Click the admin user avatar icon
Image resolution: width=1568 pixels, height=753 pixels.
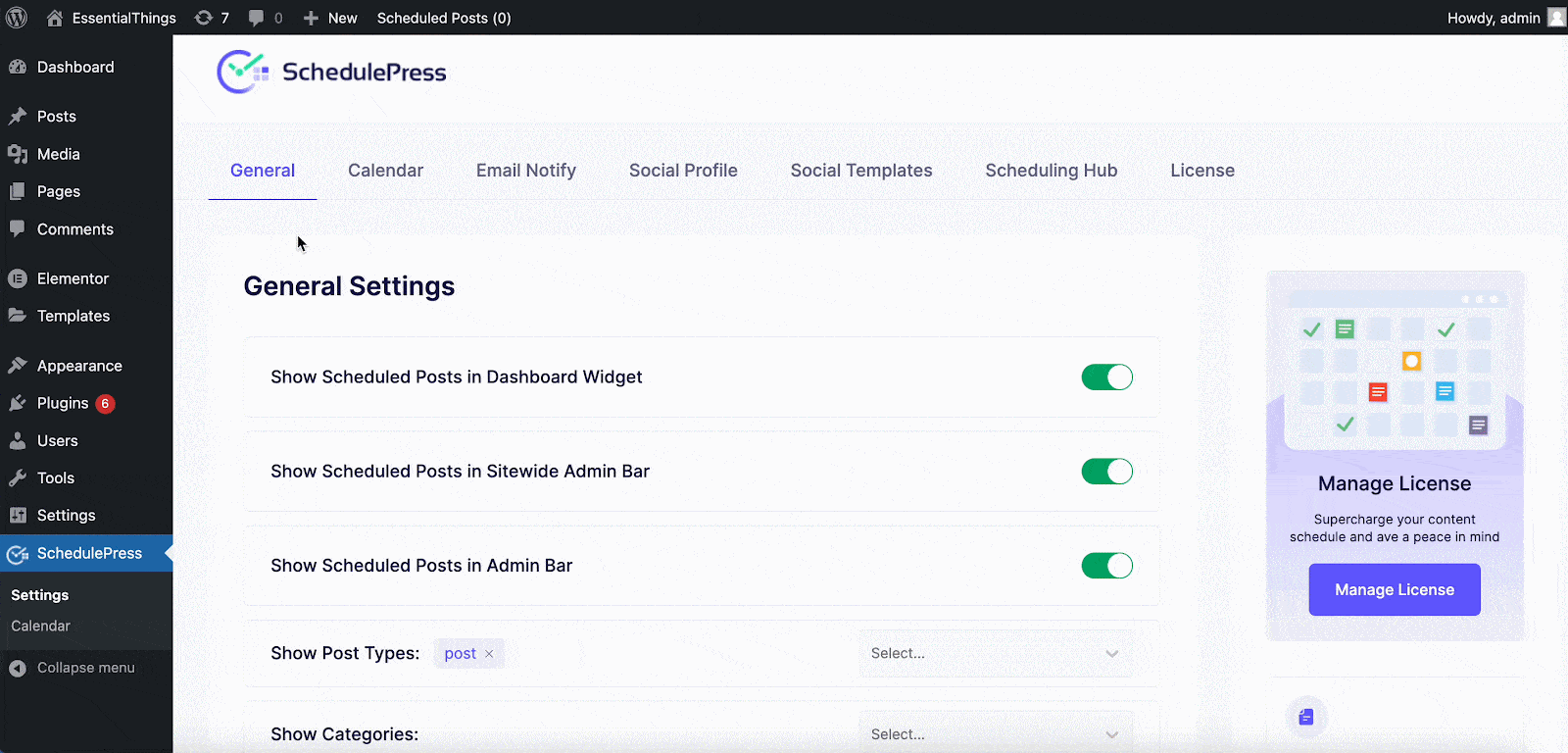pos(1555,18)
